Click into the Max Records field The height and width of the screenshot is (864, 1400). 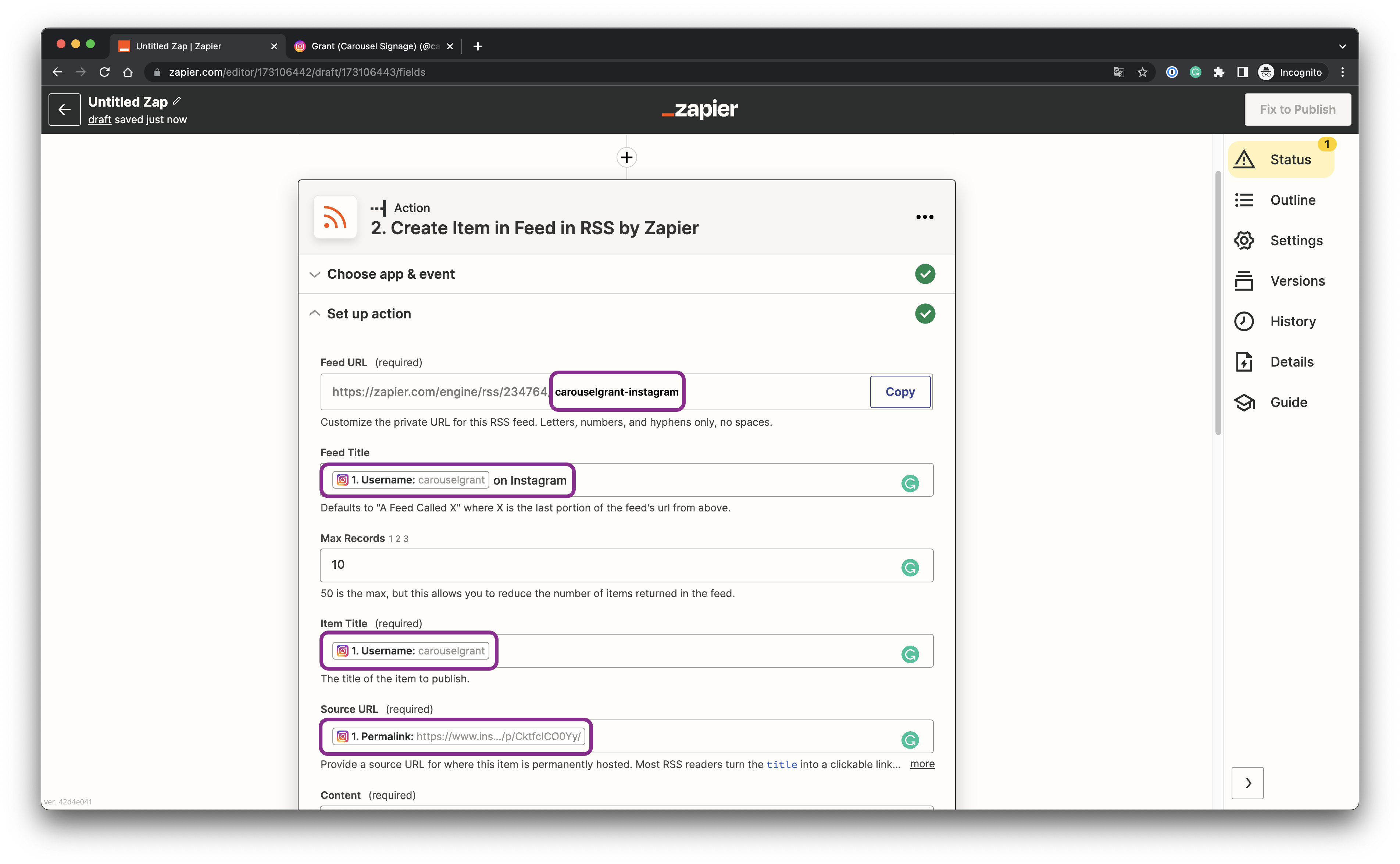[627, 566]
